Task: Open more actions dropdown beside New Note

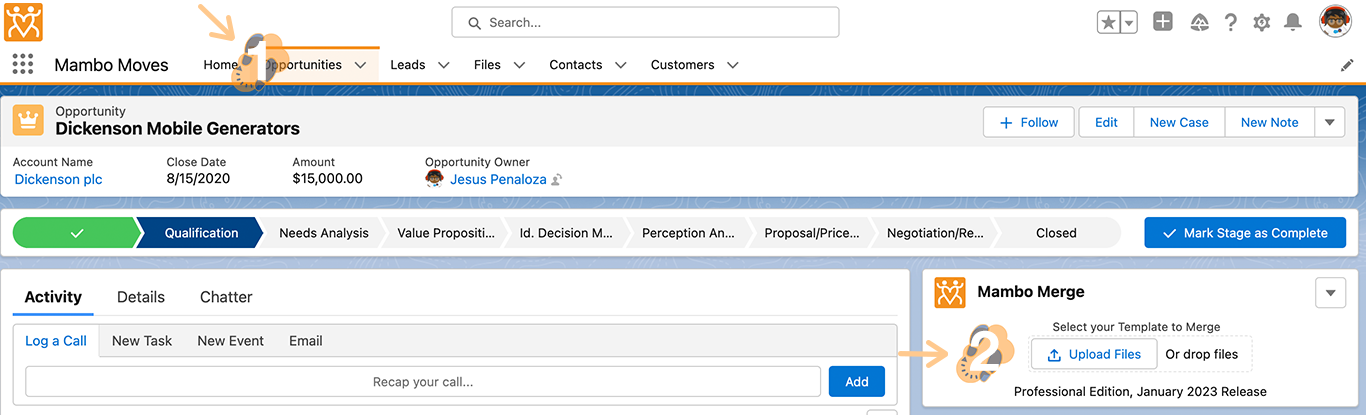Action: [x=1329, y=122]
